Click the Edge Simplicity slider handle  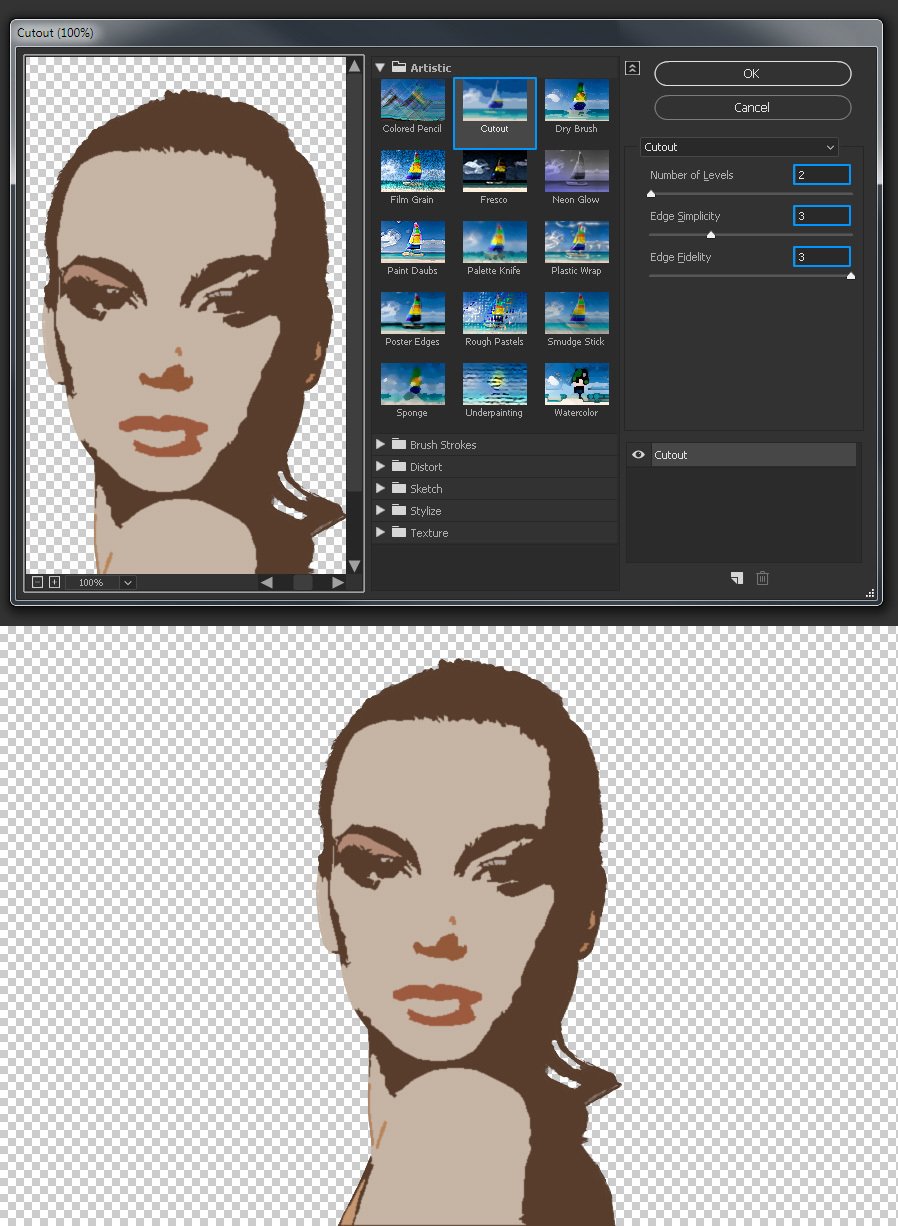point(711,235)
